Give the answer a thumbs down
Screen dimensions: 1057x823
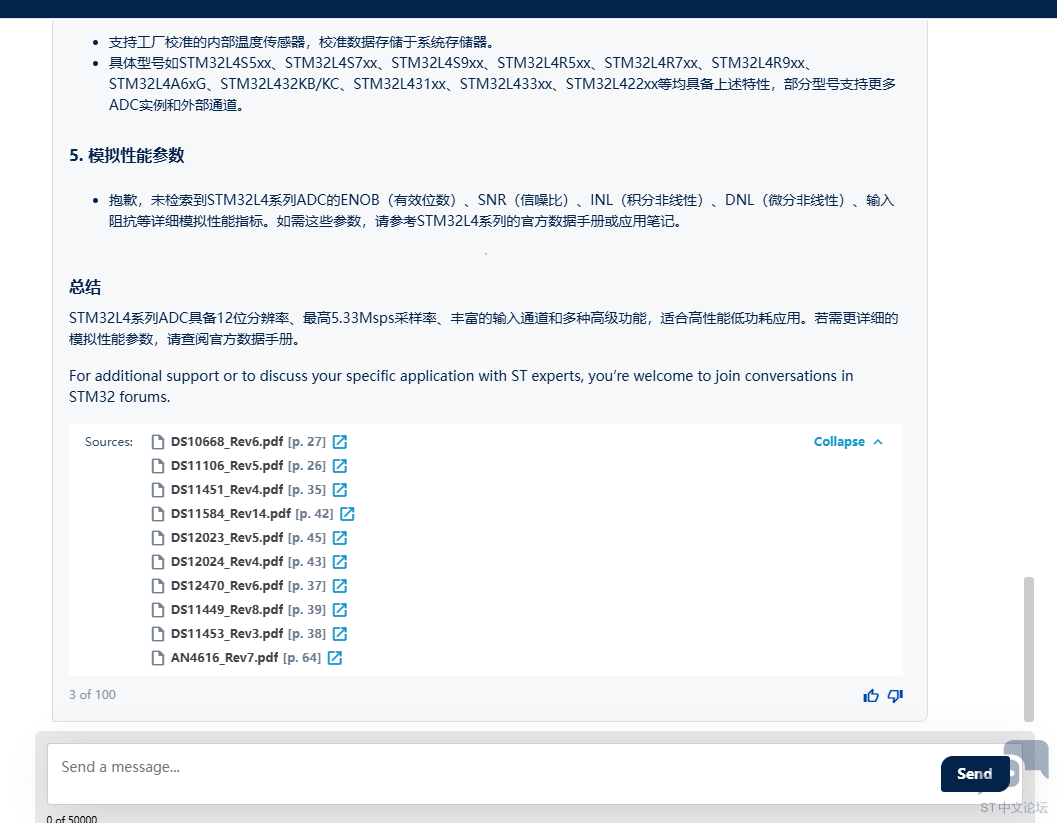[x=895, y=695]
